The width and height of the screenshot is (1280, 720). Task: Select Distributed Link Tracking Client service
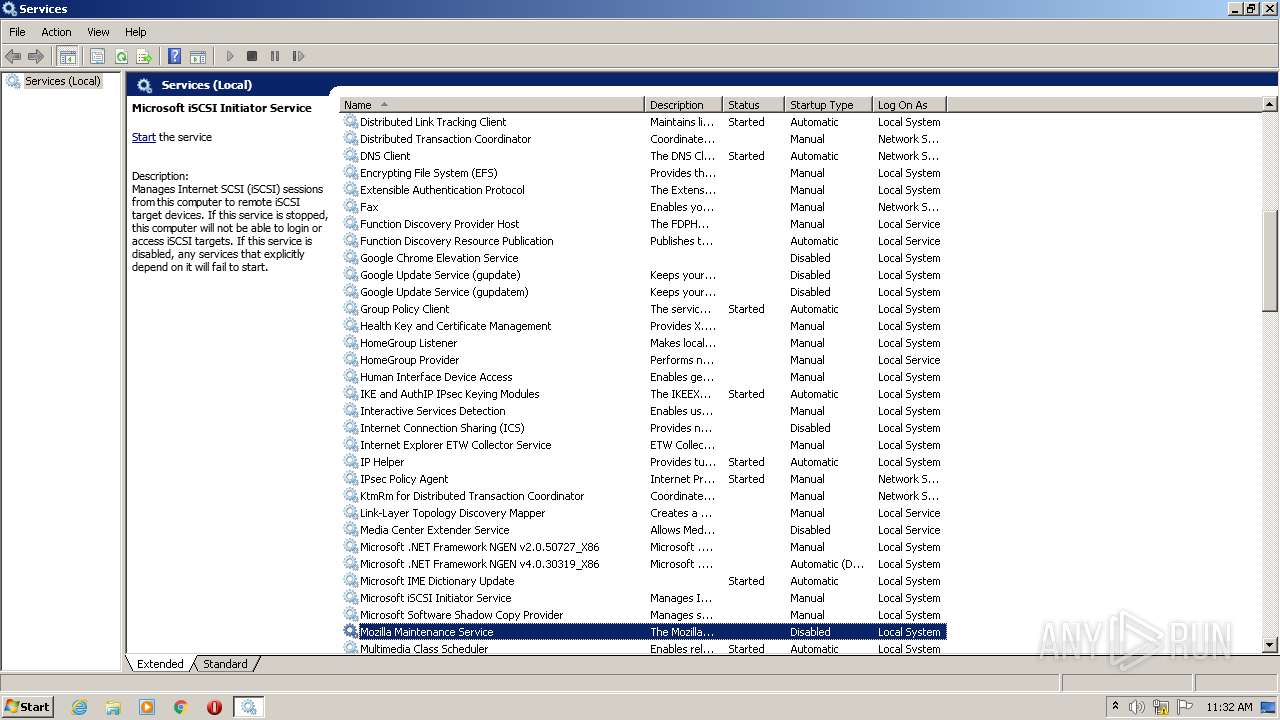[x=643, y=122]
